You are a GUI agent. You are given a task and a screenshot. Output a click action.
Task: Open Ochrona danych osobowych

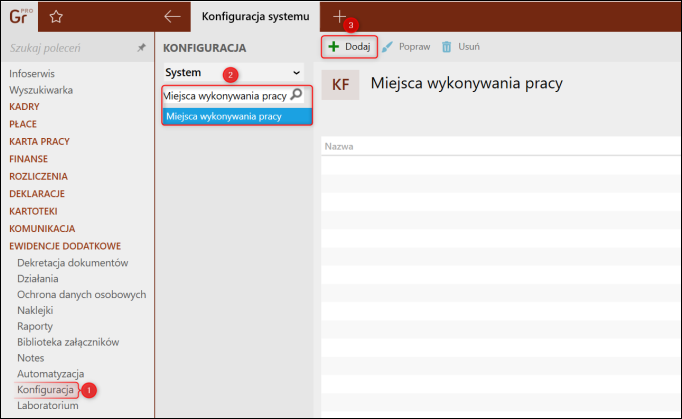[82, 295]
